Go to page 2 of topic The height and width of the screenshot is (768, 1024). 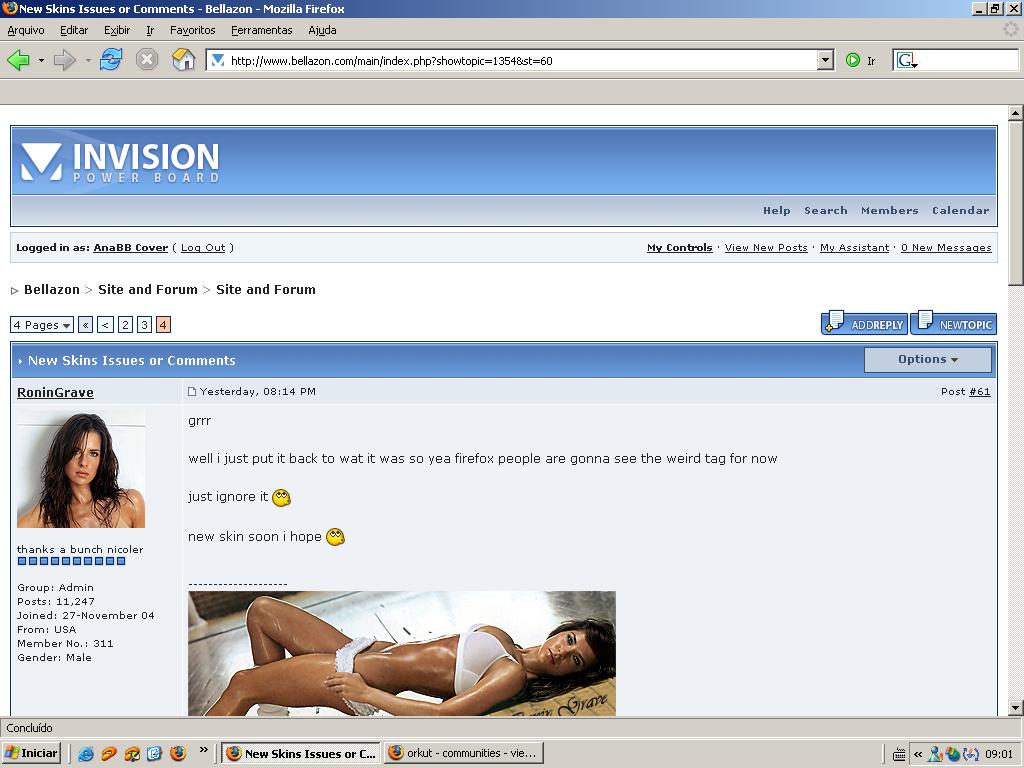125,325
